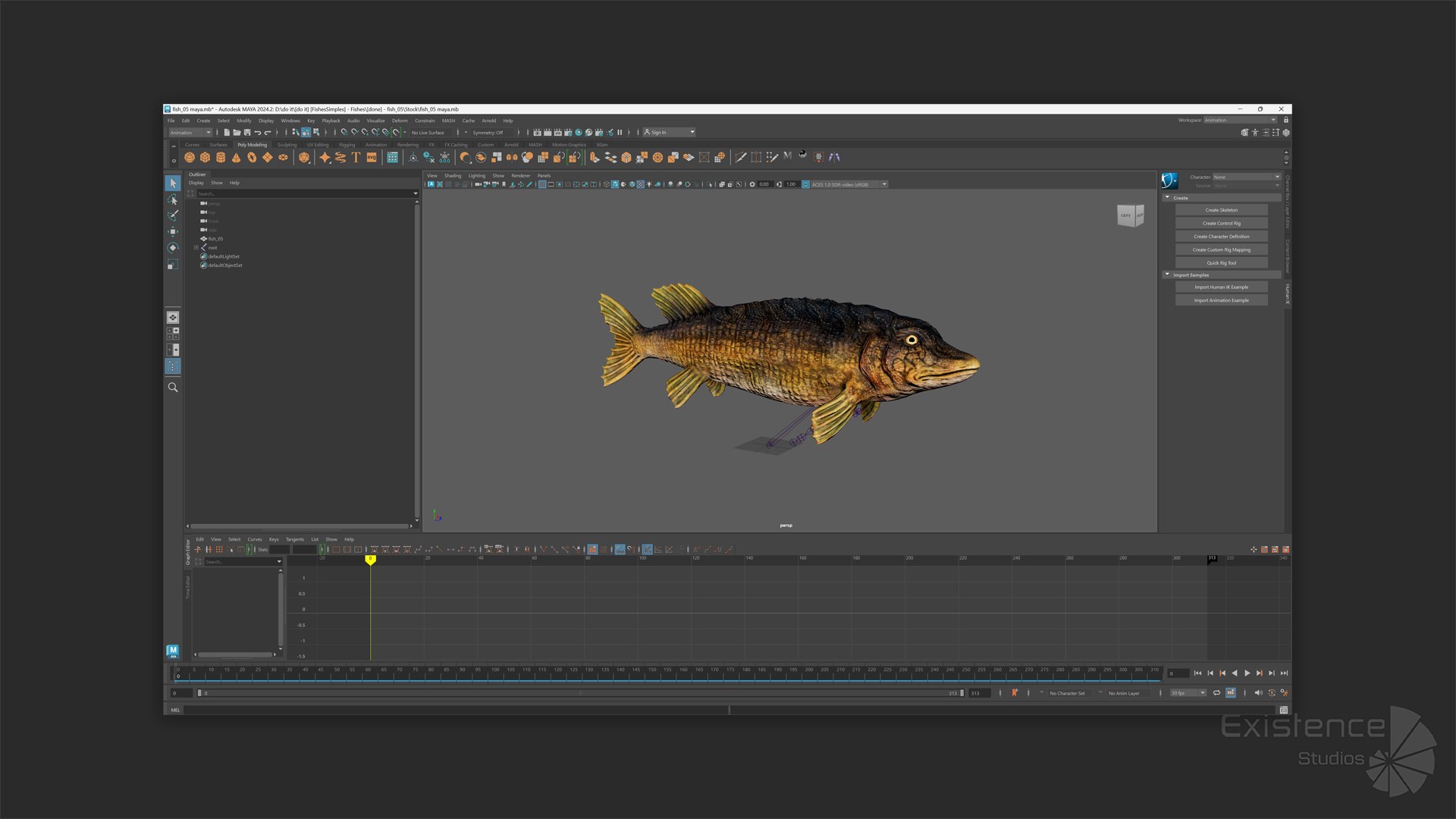This screenshot has height=819, width=1456.
Task: Open the Script Editor icon in command line
Action: coord(1283,710)
